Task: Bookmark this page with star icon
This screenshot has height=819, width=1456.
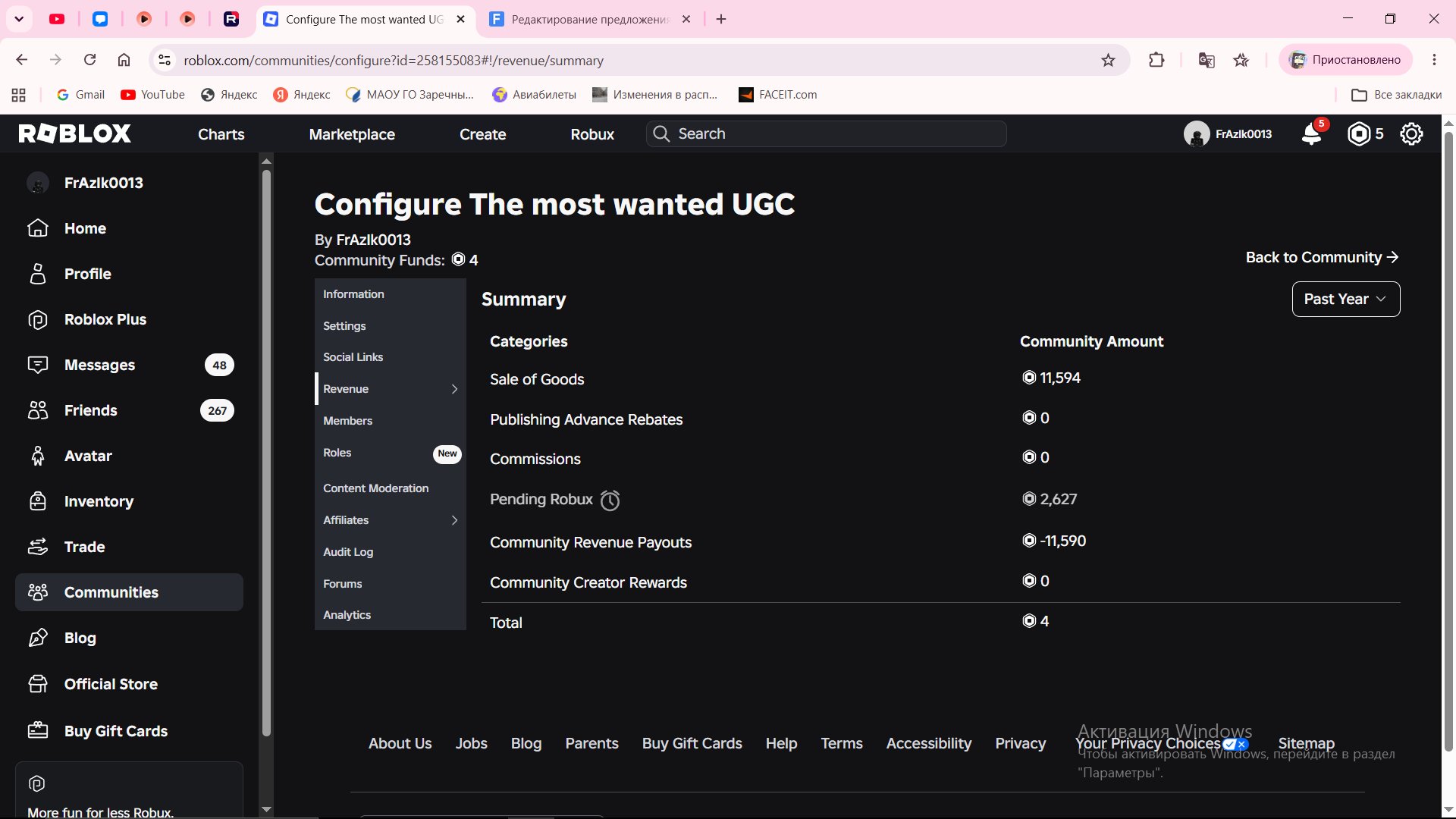Action: point(1108,60)
